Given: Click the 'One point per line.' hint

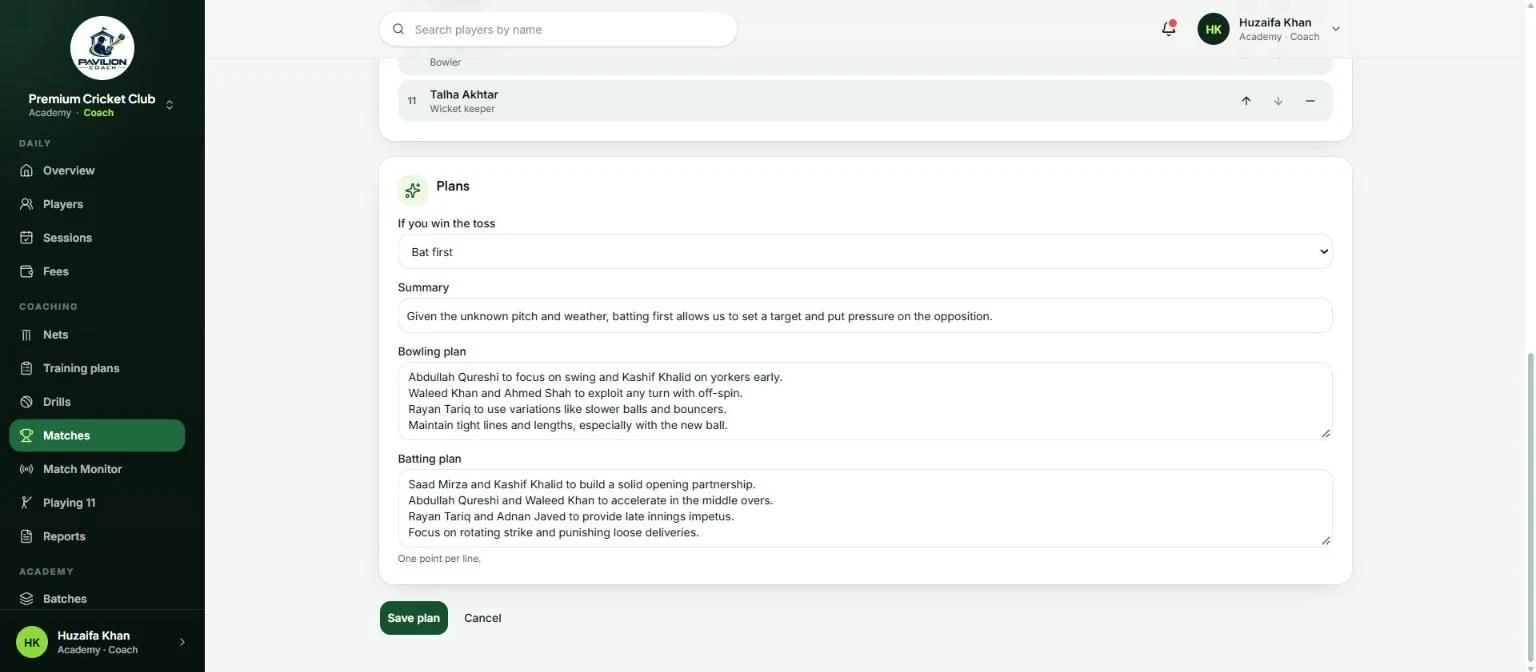Looking at the screenshot, I should (x=439, y=559).
